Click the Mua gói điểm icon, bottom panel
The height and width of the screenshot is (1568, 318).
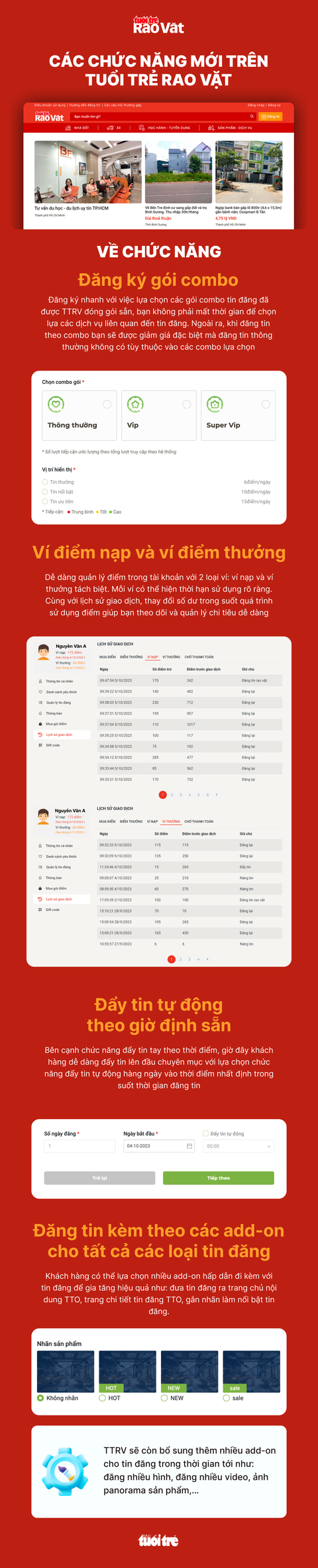[x=40, y=888]
